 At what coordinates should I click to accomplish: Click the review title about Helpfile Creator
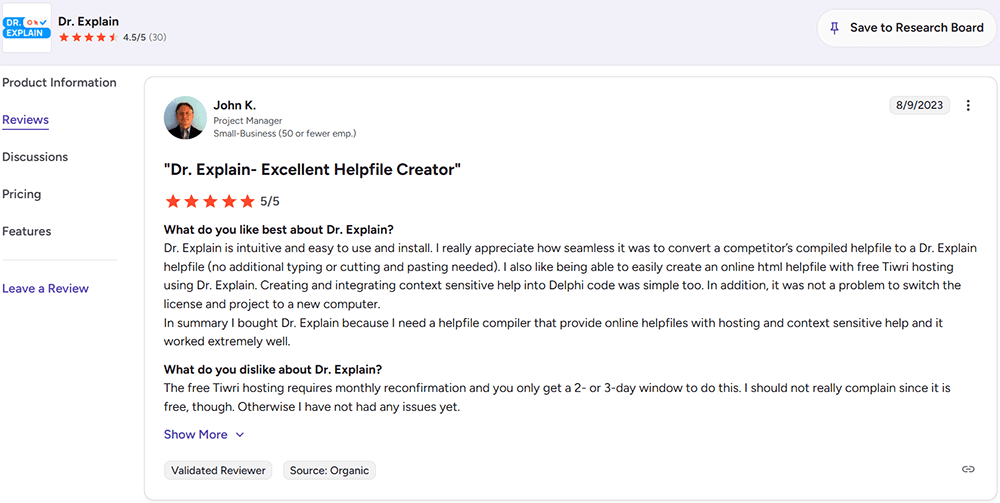[x=312, y=170]
